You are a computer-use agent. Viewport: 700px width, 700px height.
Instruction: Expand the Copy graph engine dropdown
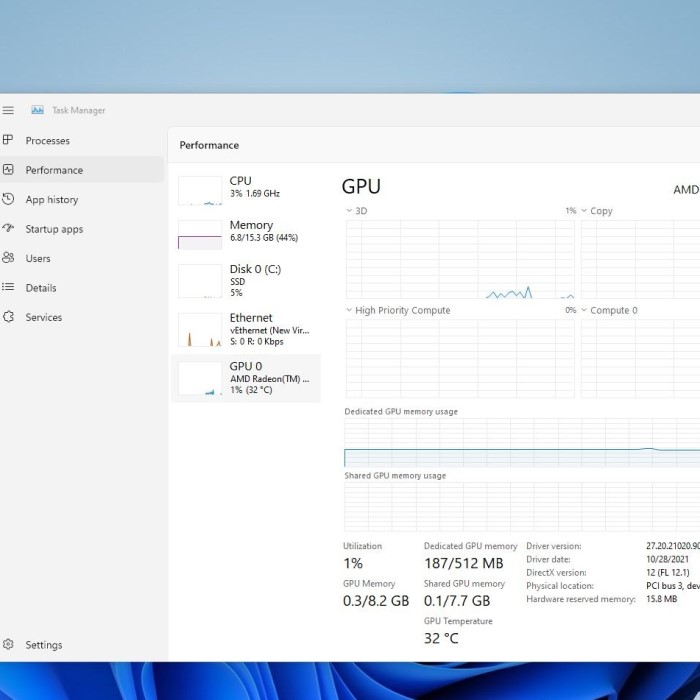pos(585,211)
